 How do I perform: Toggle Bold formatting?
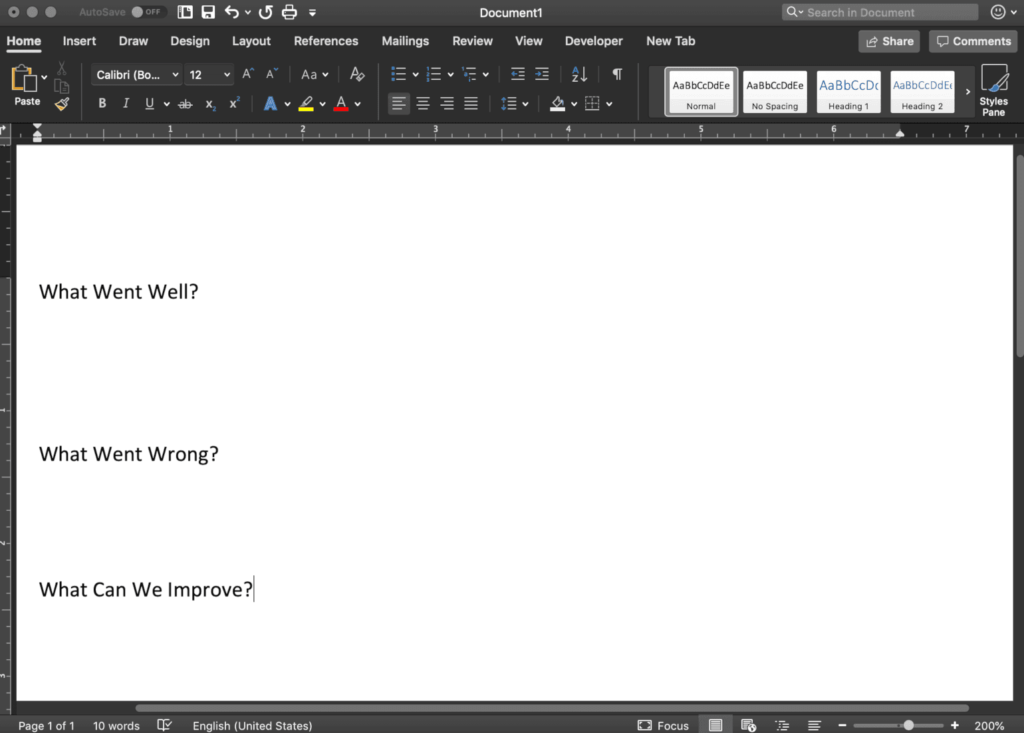click(x=102, y=104)
